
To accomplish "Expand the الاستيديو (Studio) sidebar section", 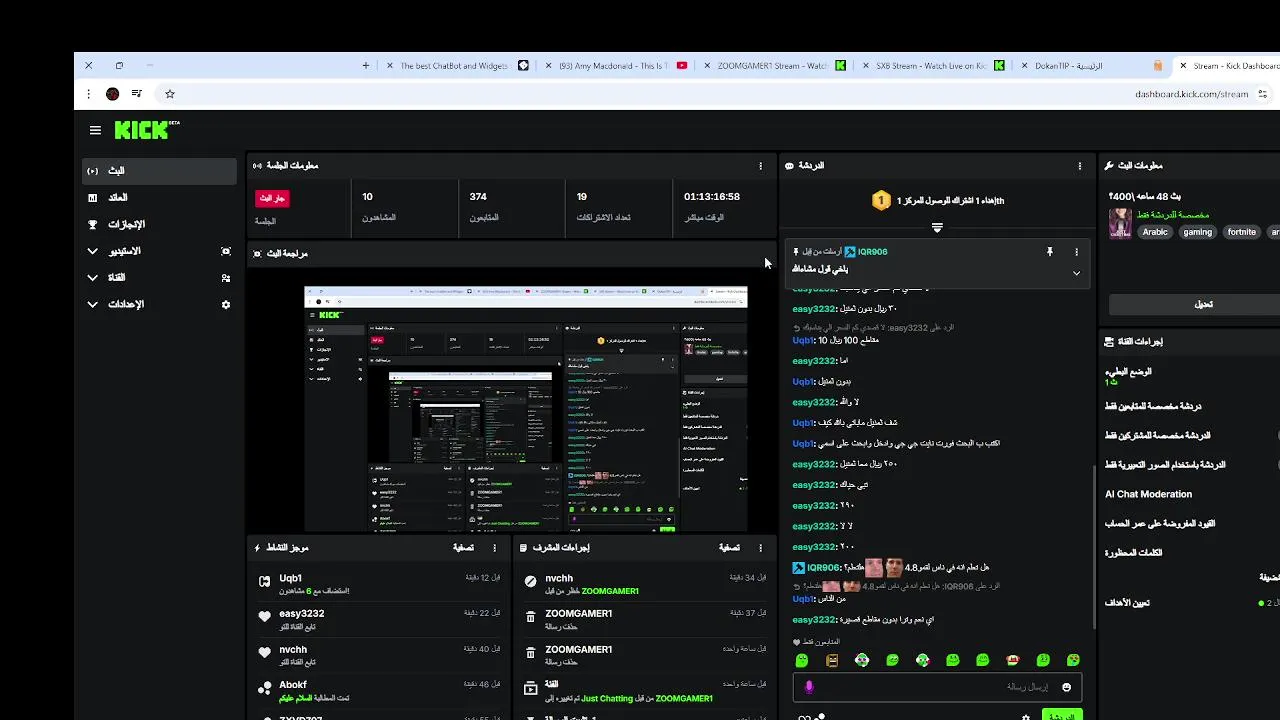I will click(93, 251).
